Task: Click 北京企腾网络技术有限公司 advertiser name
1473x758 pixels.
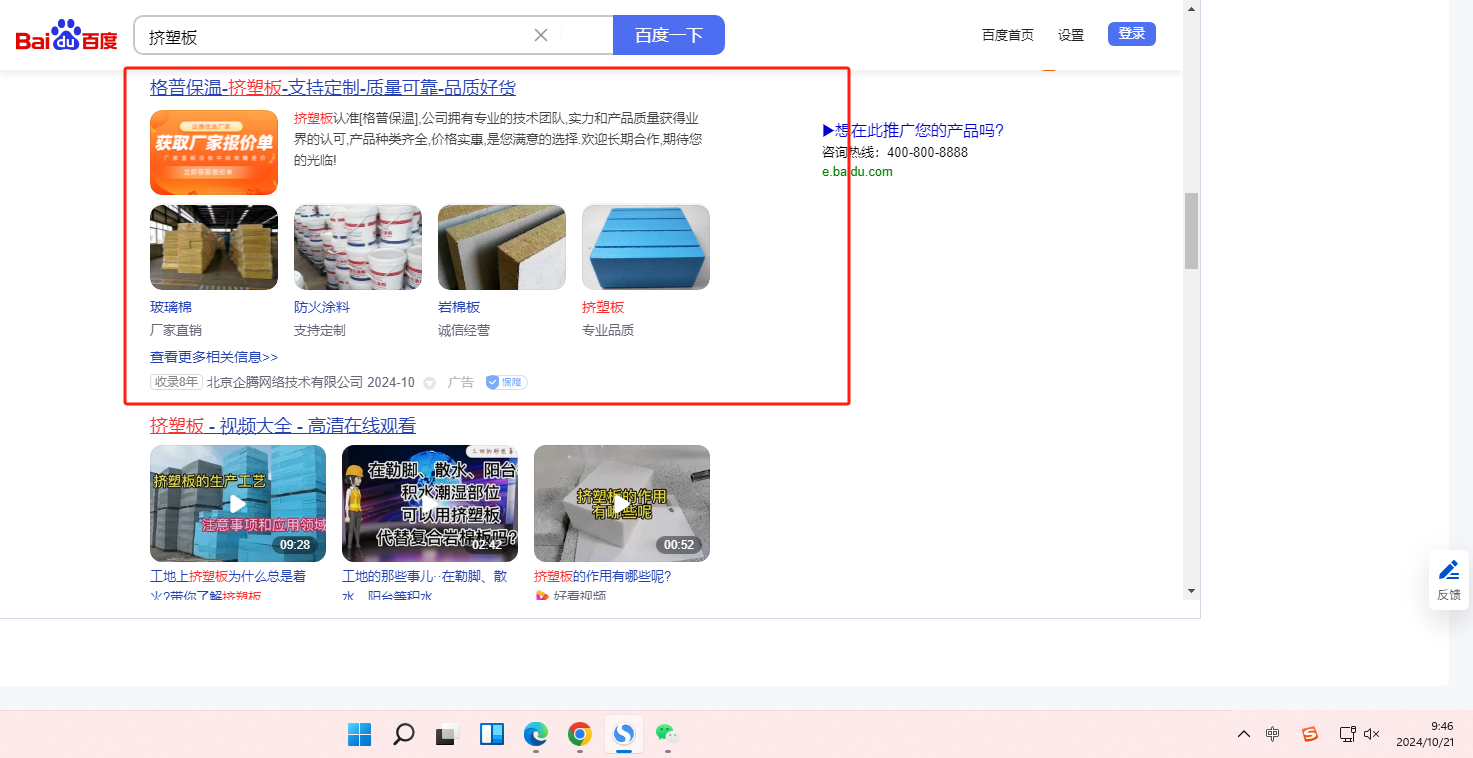Action: point(285,382)
